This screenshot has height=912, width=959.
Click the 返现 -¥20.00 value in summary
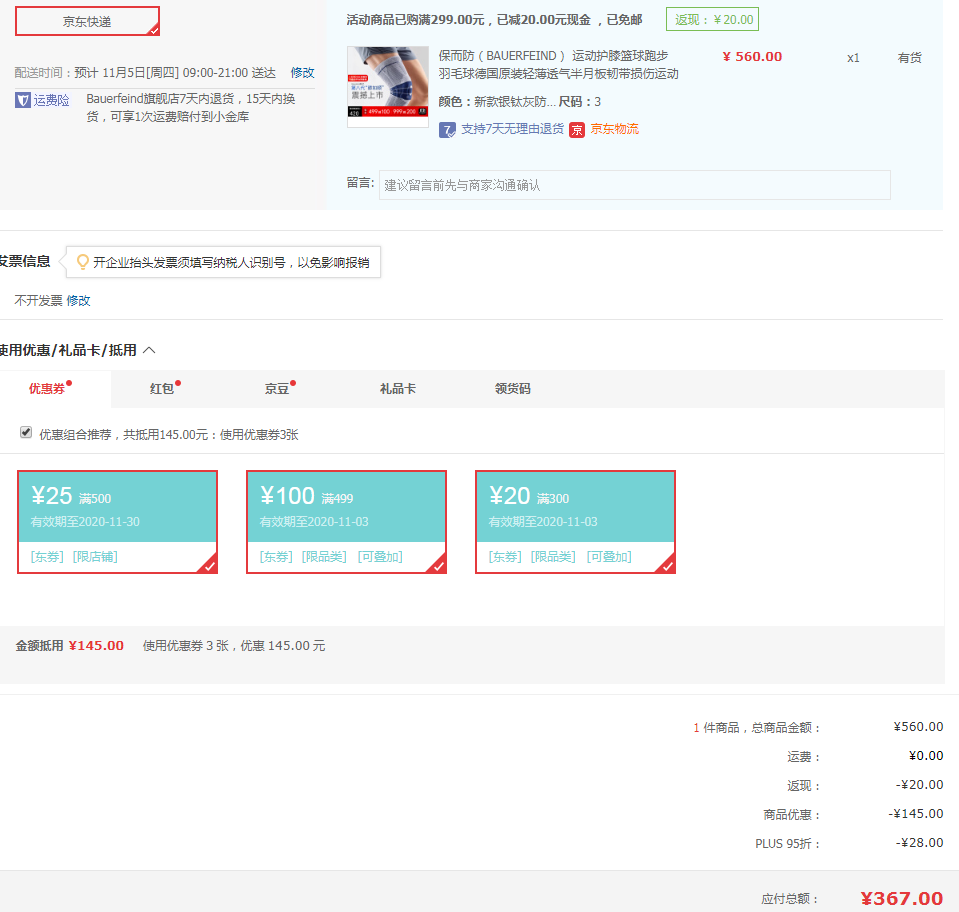[920, 785]
